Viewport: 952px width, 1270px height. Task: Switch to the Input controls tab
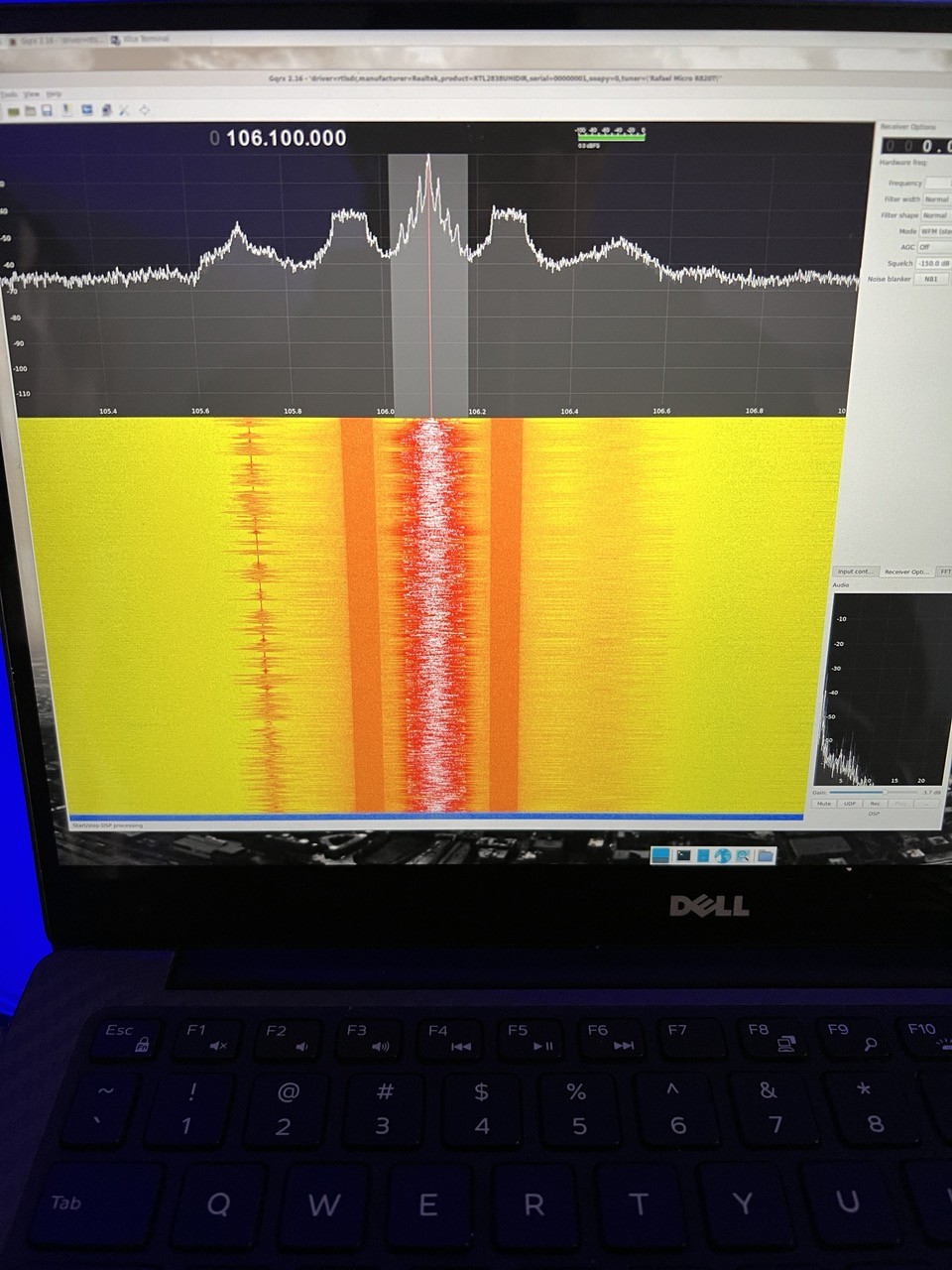coord(855,571)
